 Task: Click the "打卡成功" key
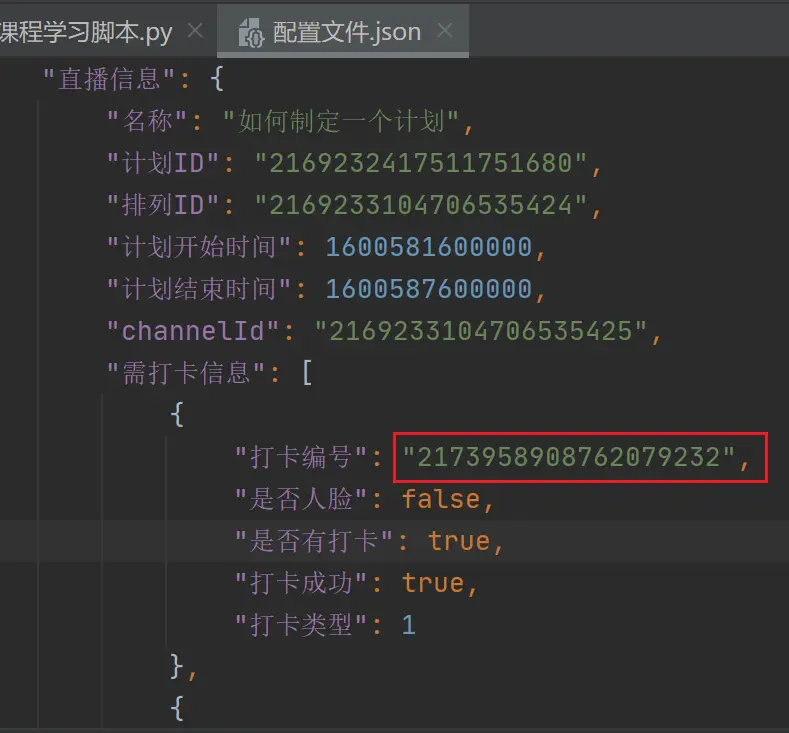(x=301, y=583)
